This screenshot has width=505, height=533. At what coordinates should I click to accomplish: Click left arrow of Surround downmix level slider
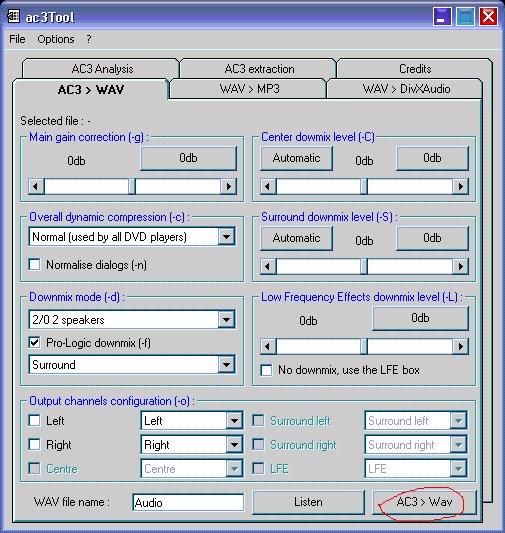(268, 266)
